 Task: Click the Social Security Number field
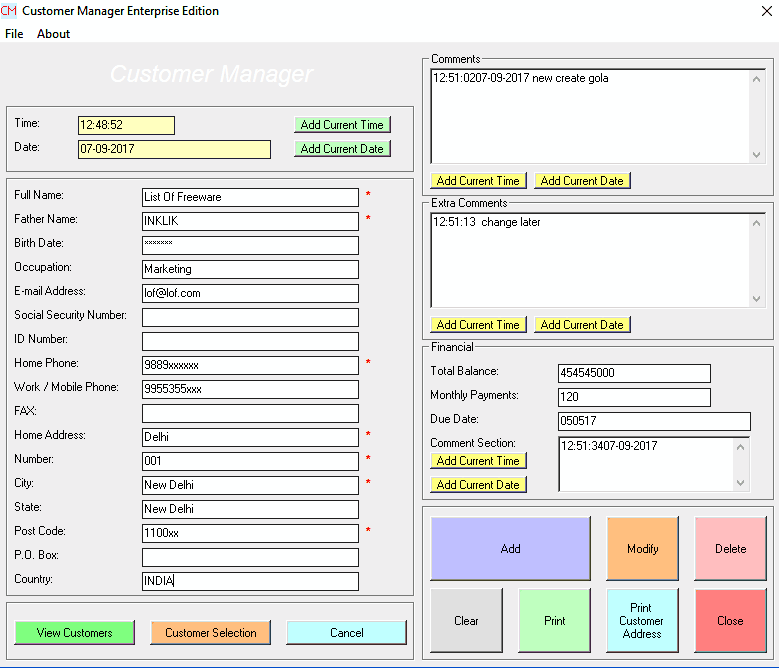click(x=250, y=317)
